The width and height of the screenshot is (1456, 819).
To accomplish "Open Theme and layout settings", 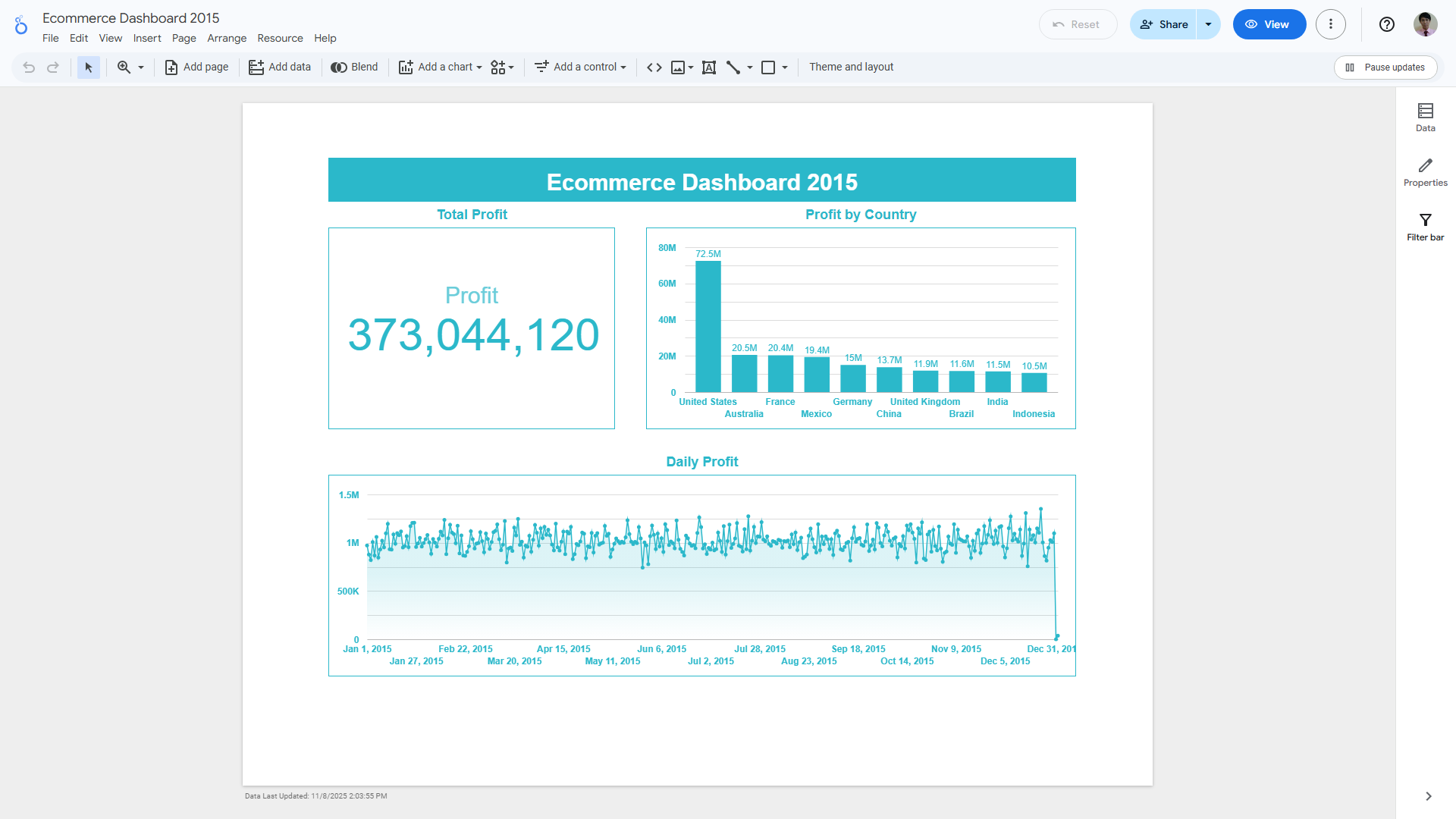I will point(851,67).
